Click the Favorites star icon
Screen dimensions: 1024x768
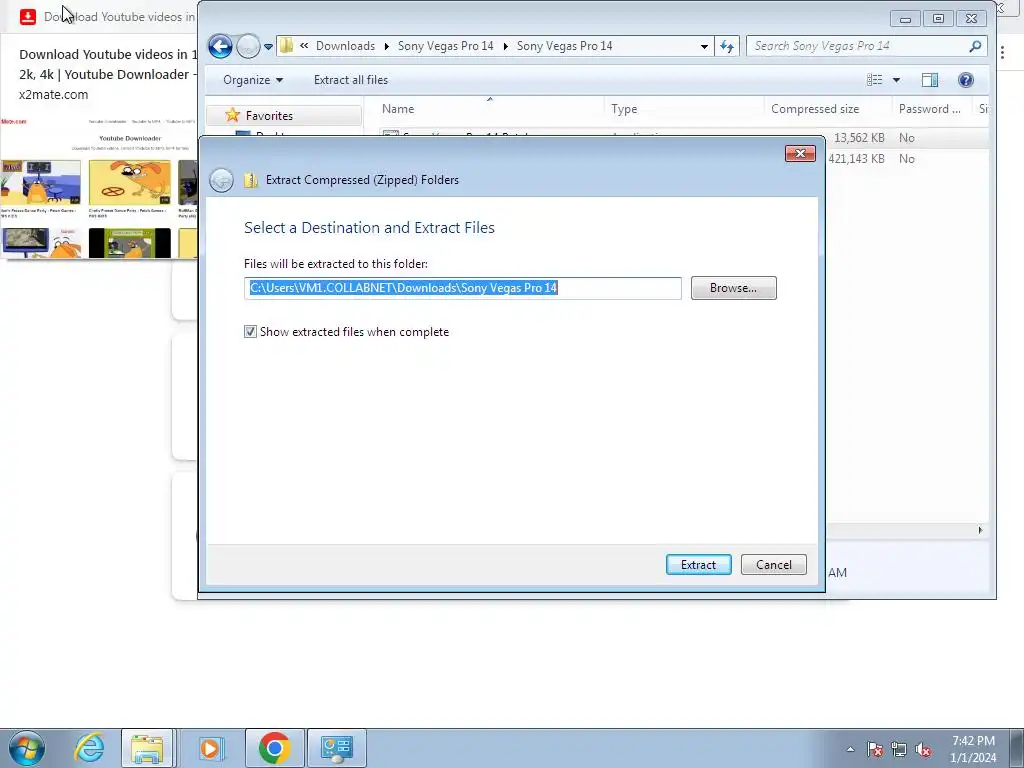point(232,115)
